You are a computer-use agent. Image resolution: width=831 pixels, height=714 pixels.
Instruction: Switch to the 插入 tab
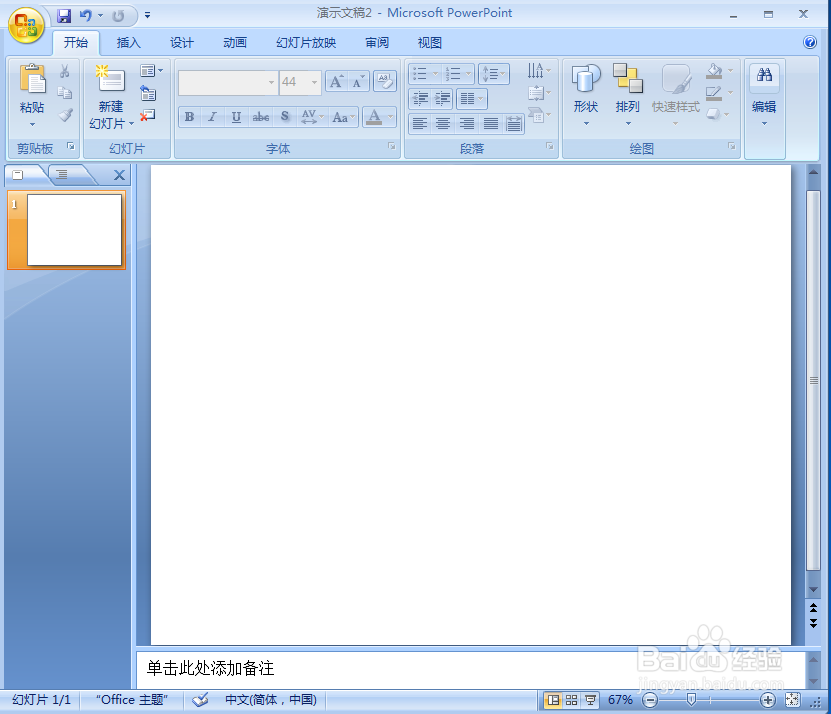click(129, 43)
